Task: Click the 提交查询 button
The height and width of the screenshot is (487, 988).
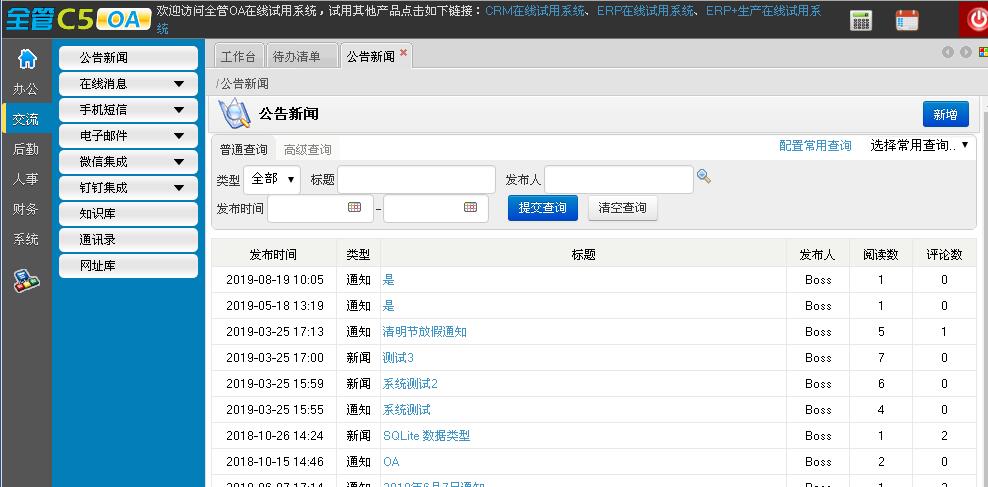Action: point(543,208)
